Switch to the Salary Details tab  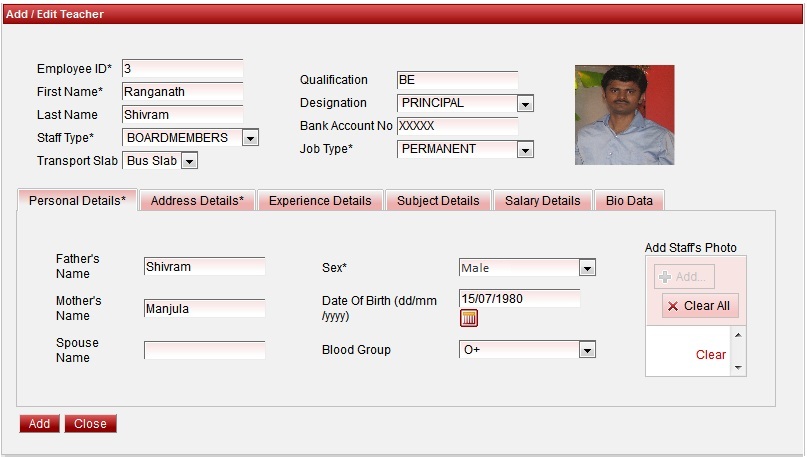click(542, 201)
